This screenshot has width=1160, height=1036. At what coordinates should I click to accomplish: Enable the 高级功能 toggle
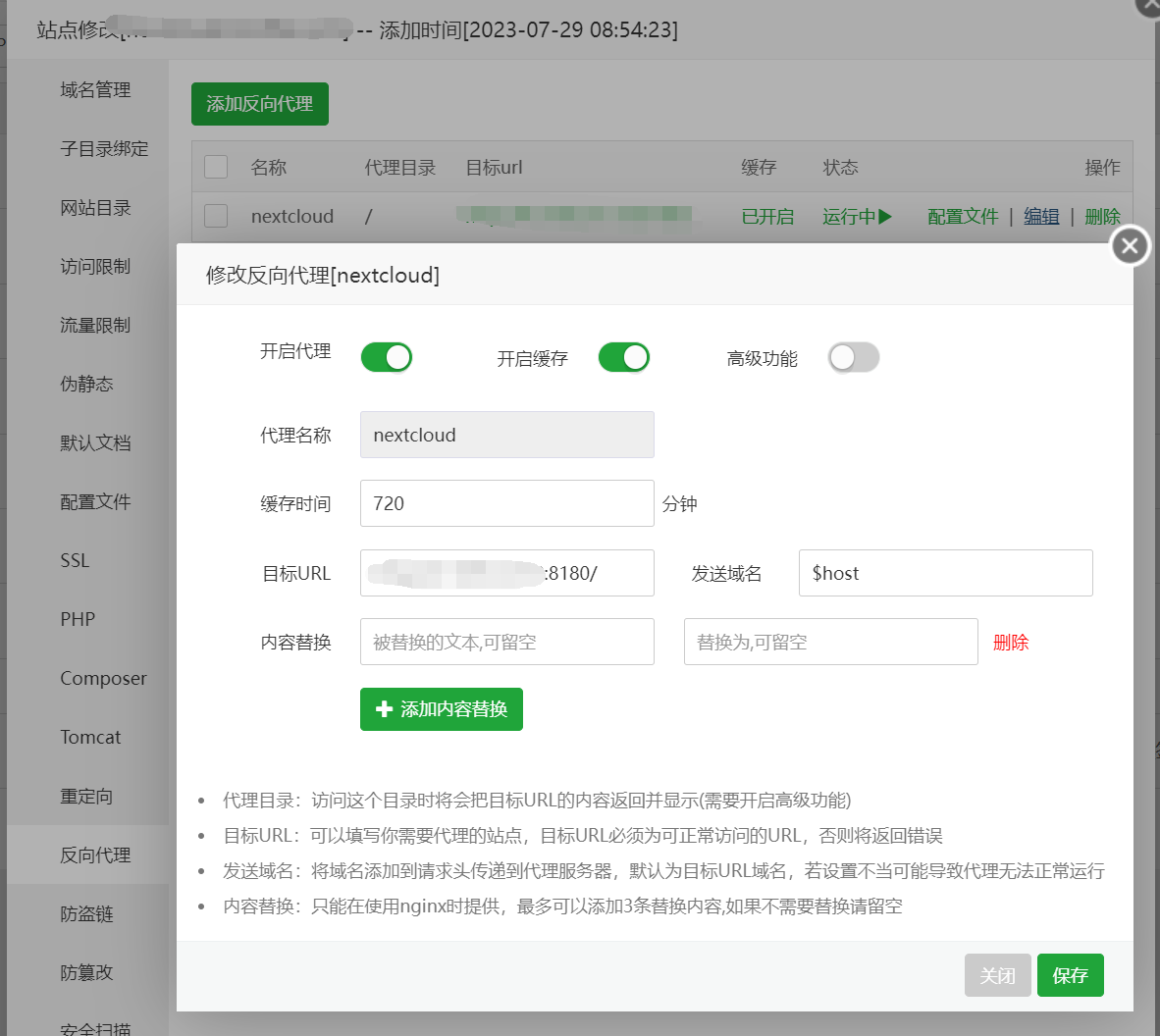(x=853, y=357)
